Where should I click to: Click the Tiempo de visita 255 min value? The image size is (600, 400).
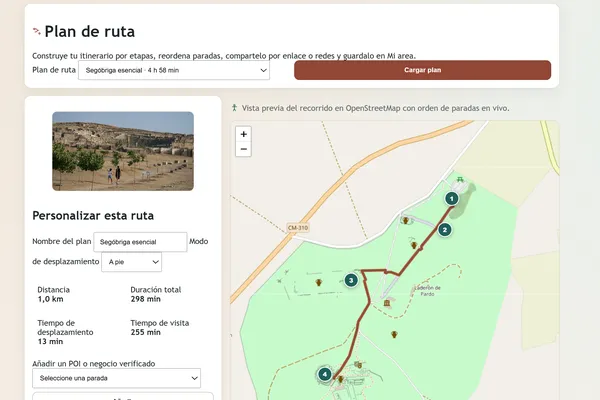tap(145, 332)
